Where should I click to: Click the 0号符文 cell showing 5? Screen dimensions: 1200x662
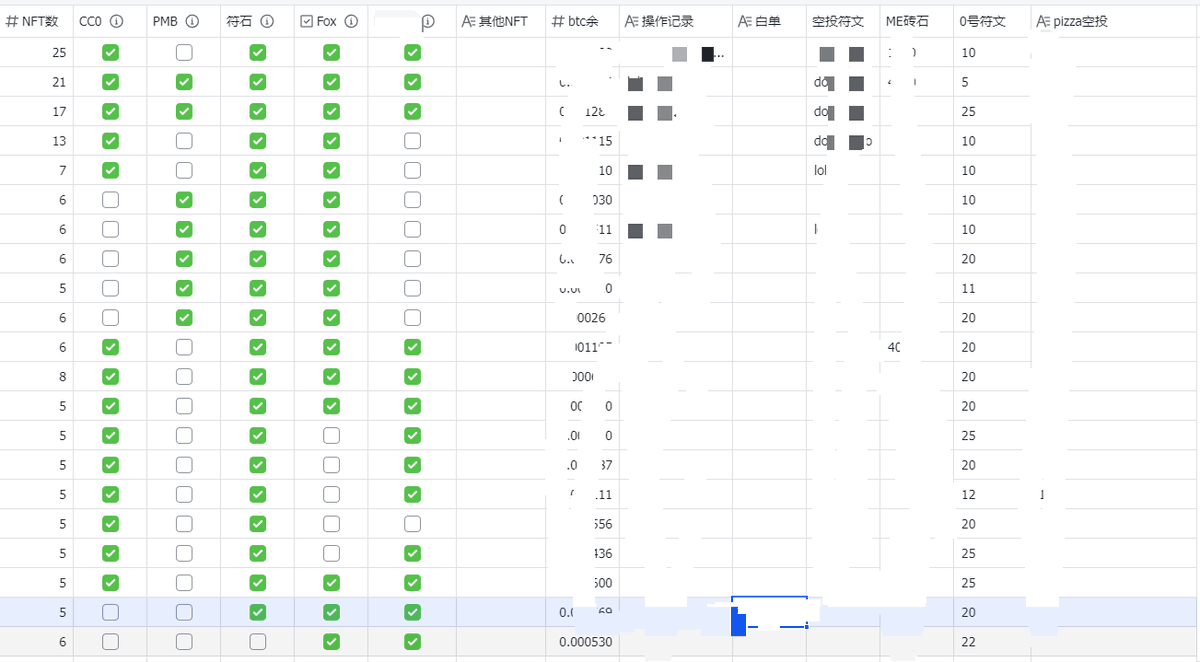pyautogui.click(x=993, y=82)
